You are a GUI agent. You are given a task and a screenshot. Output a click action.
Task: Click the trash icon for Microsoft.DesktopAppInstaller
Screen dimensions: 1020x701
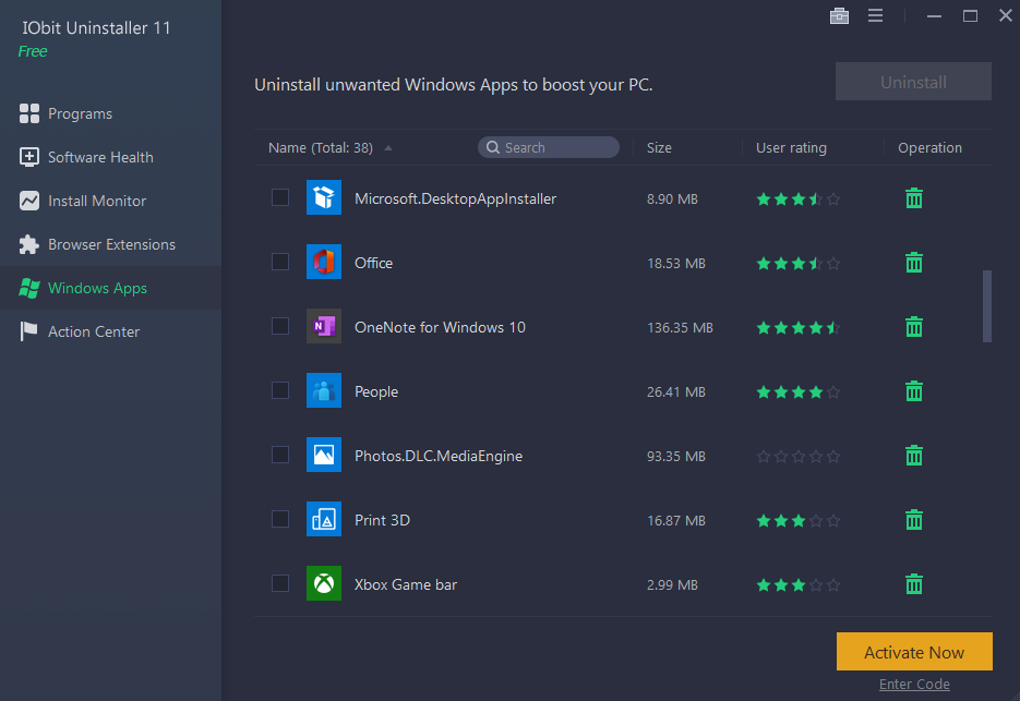coord(914,198)
